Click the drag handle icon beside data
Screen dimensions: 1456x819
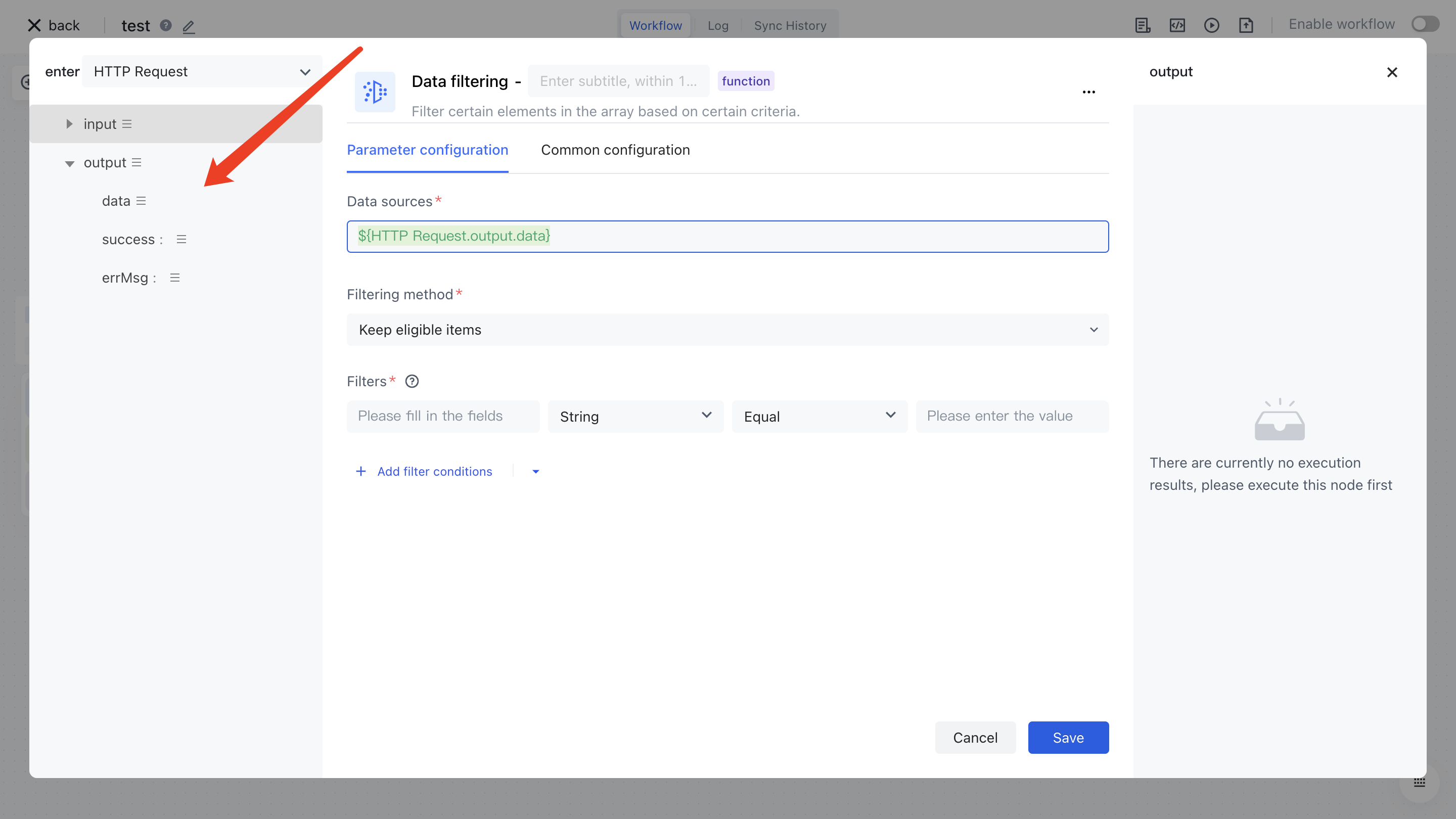[x=142, y=201]
